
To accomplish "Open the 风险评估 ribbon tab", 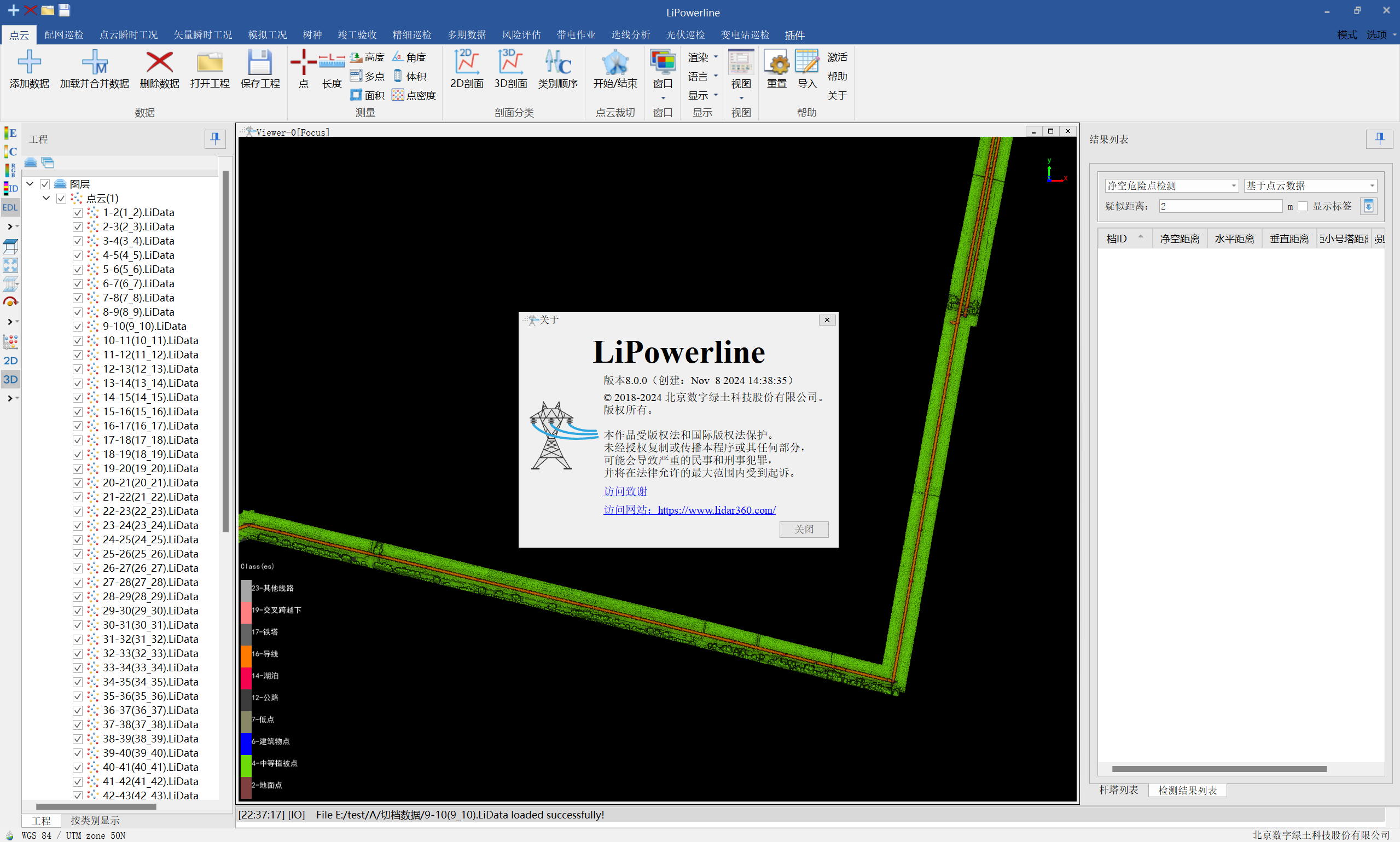I will (521, 35).
